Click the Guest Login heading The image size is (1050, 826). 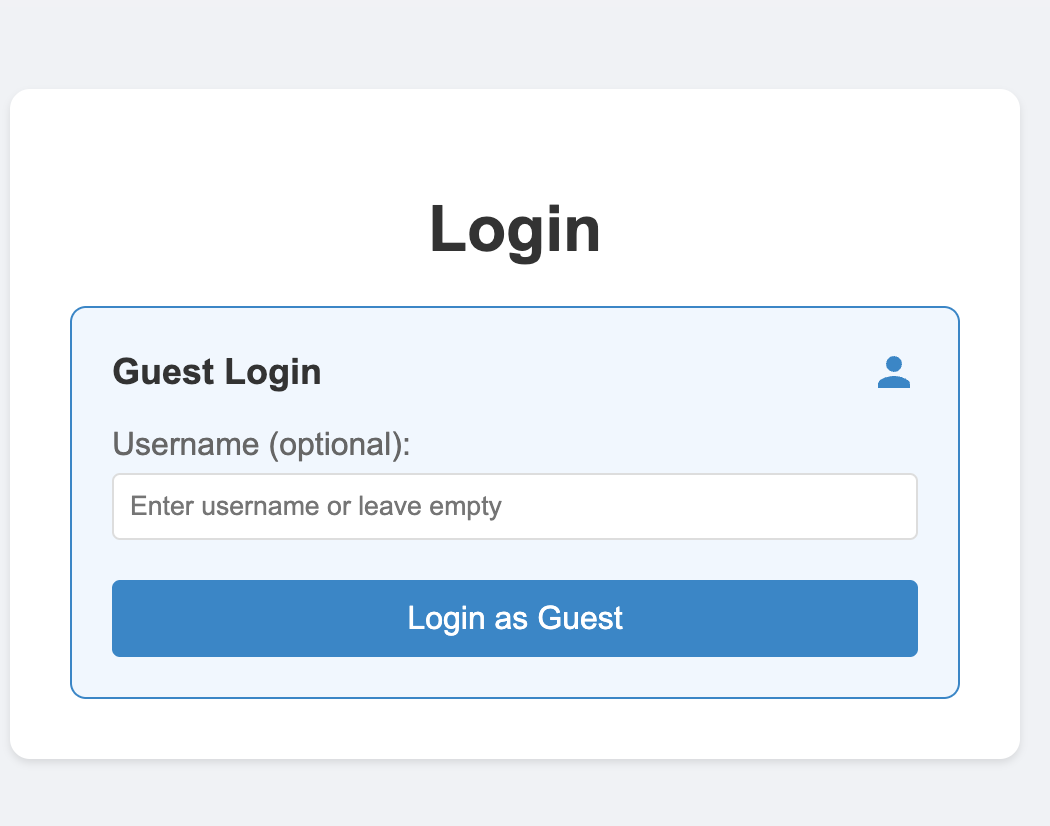(x=217, y=372)
